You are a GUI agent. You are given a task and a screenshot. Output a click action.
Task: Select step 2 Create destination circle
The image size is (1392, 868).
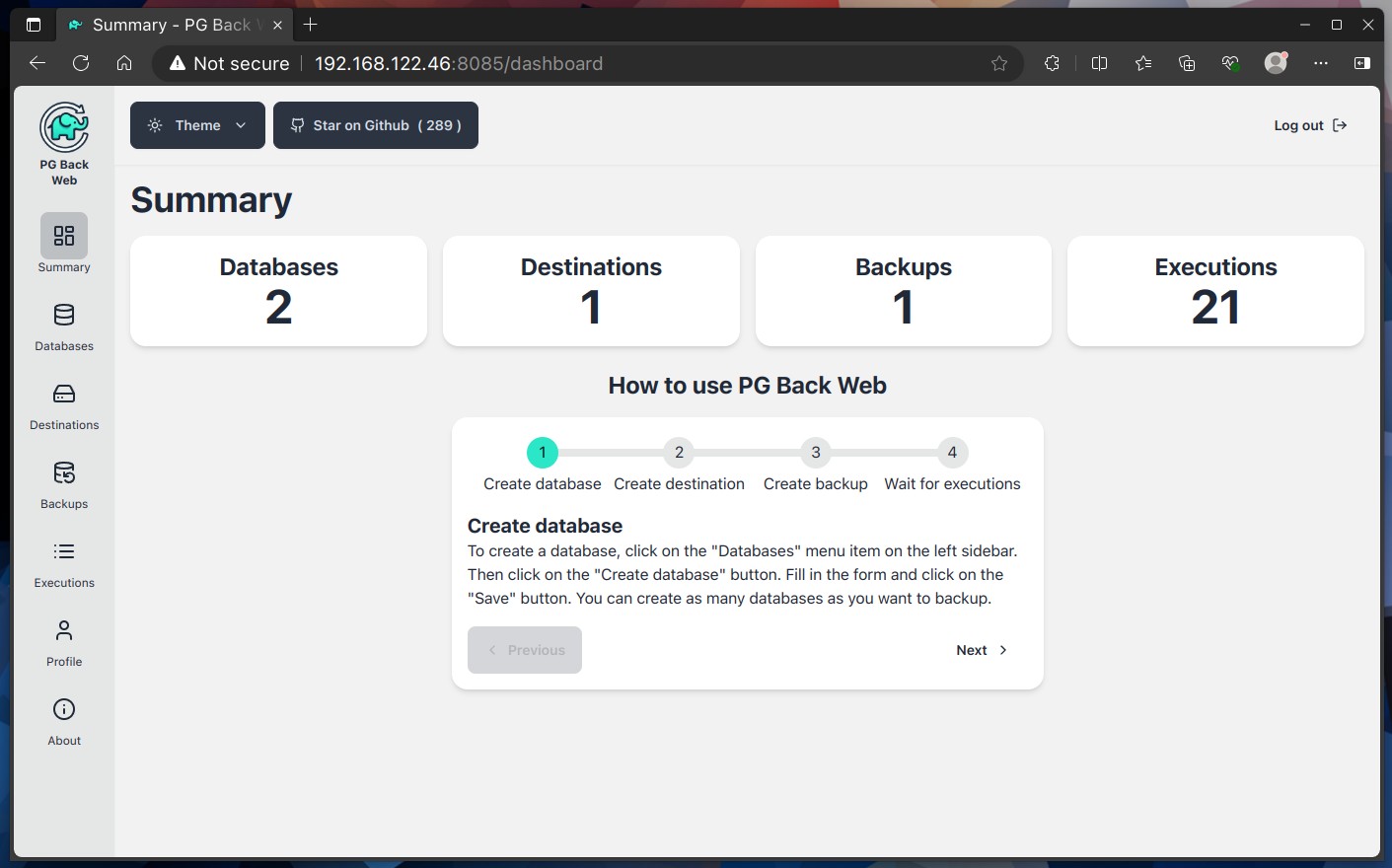tap(679, 453)
